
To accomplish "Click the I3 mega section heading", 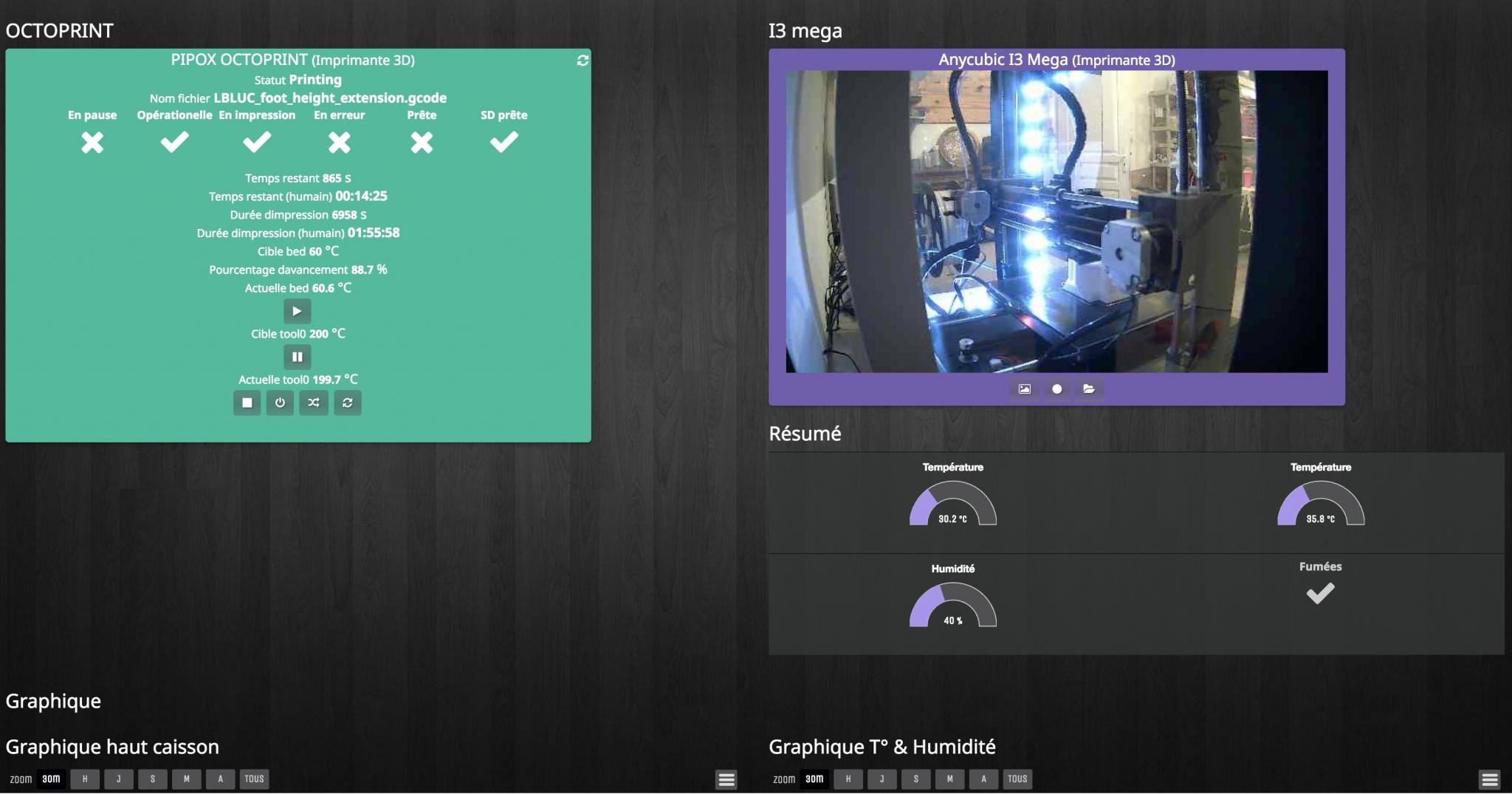I will tap(805, 31).
